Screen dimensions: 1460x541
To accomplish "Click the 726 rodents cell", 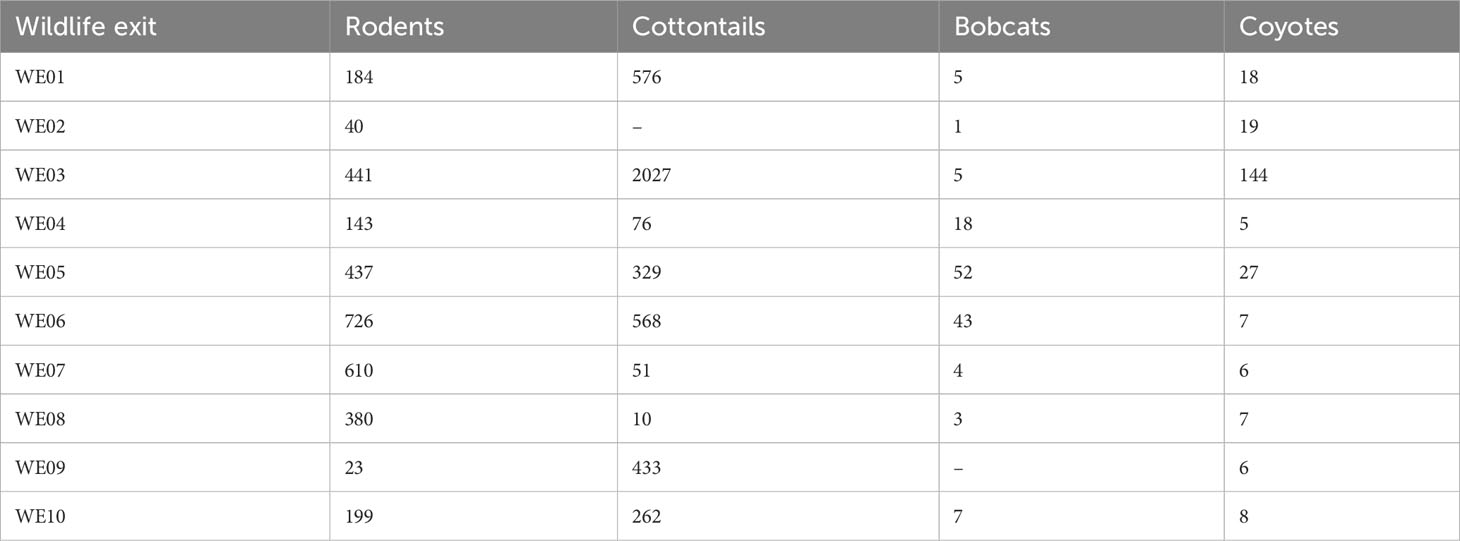I will (x=359, y=322).
